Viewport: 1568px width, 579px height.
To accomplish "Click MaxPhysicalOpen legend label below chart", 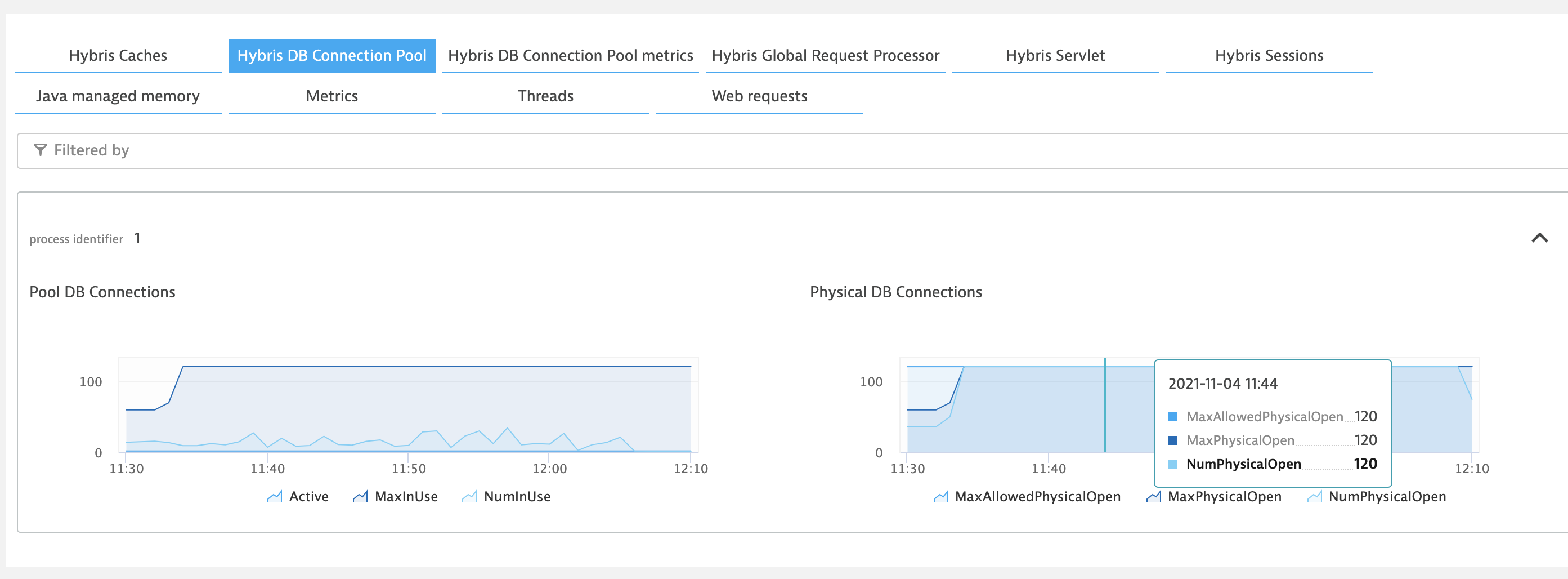I will point(1224,497).
